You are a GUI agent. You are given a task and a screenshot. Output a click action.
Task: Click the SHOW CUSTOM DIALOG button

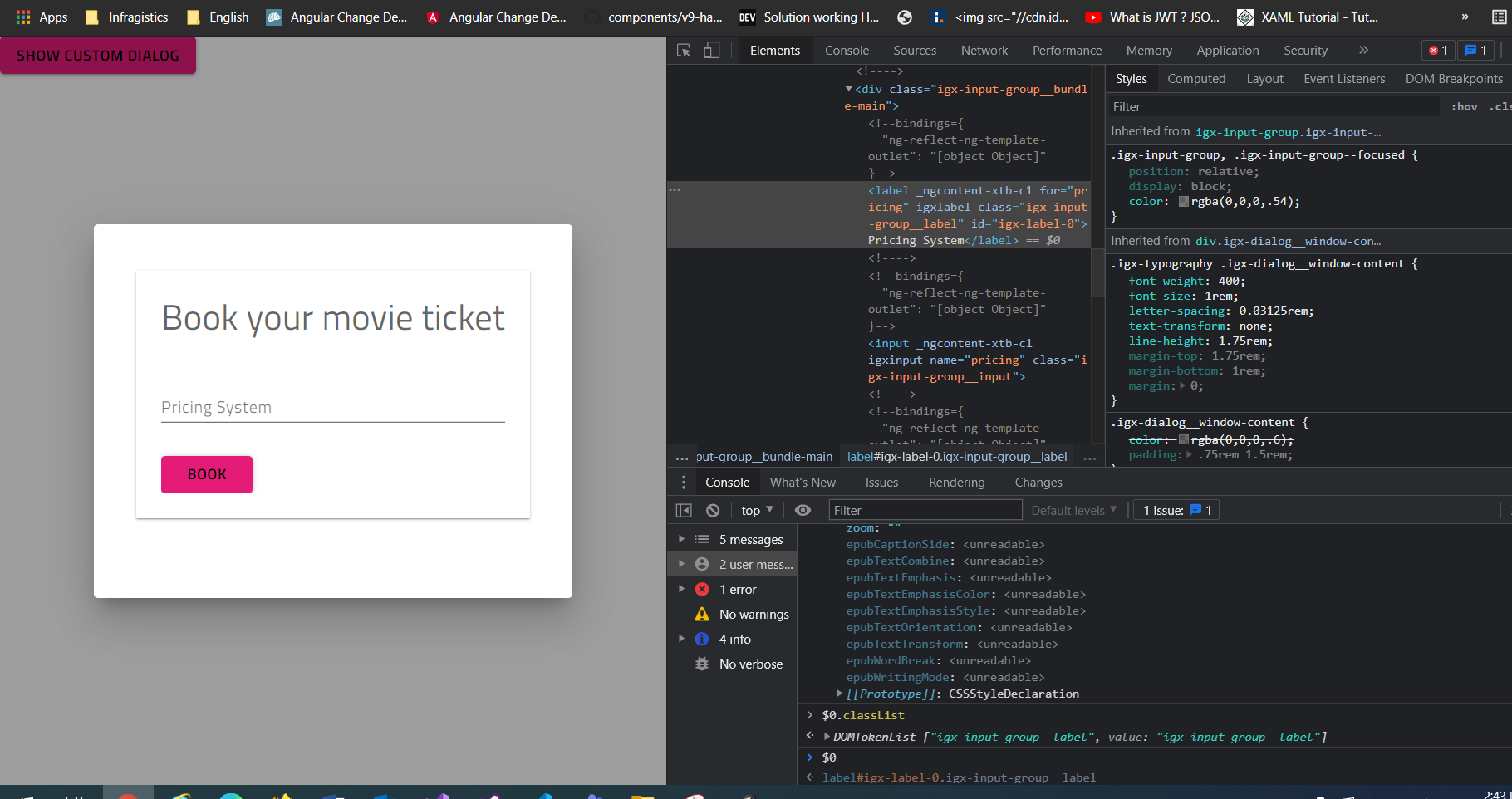pyautogui.click(x=97, y=55)
